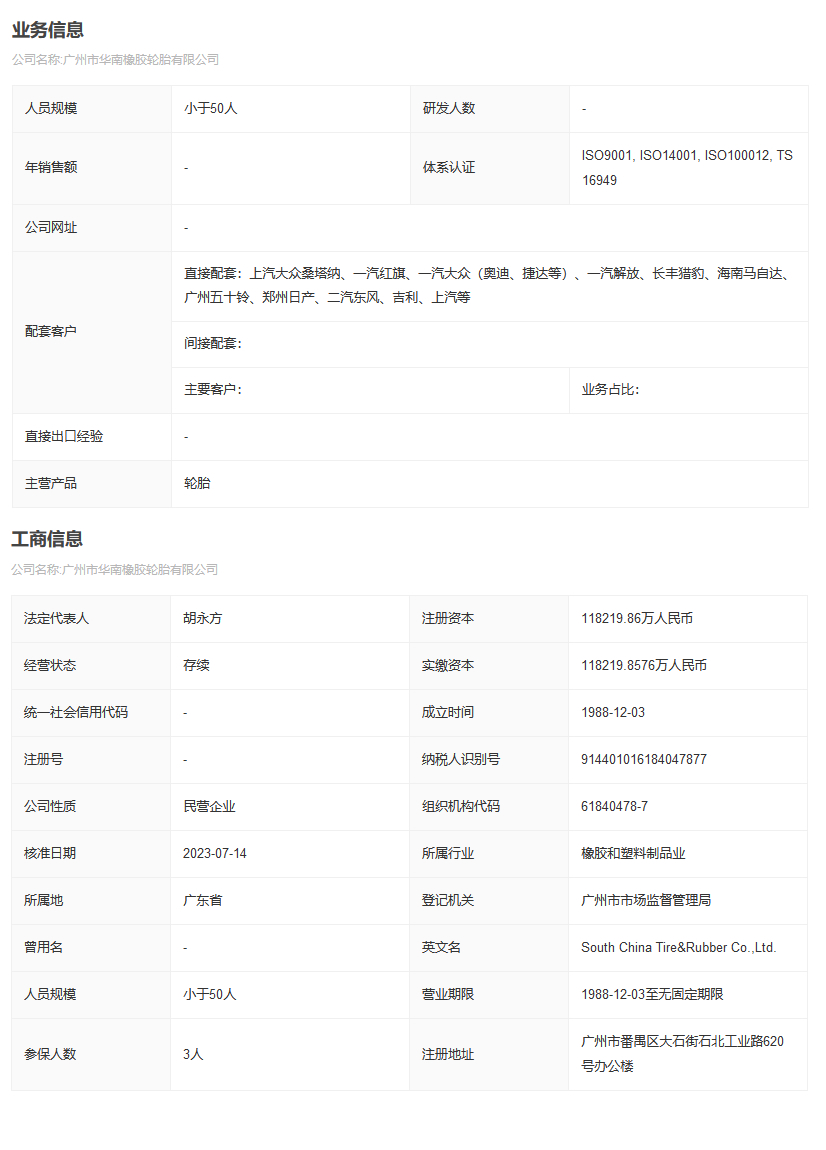Select the English name South China Tire&Rubber Co.,Ltd.
Screen dimensions: 826x1150
click(x=679, y=947)
